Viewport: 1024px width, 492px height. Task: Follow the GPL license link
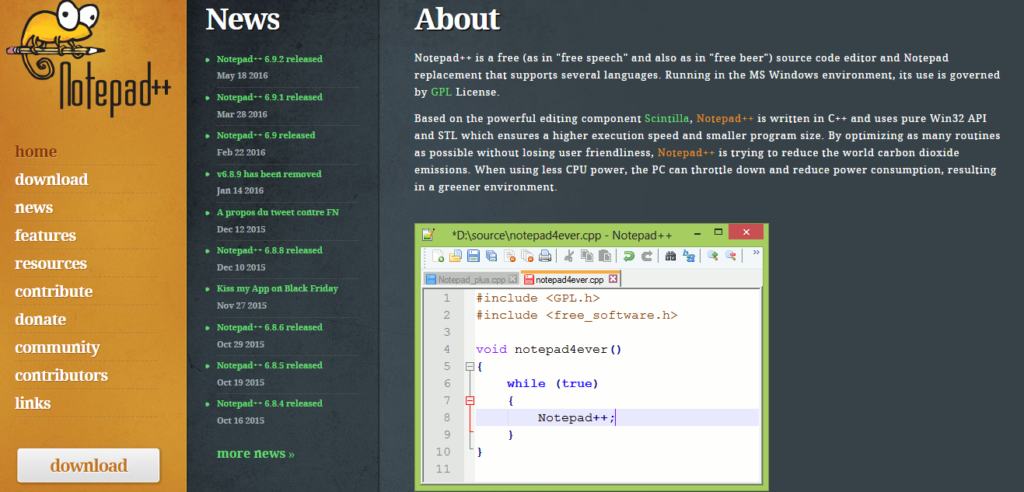pos(441,92)
